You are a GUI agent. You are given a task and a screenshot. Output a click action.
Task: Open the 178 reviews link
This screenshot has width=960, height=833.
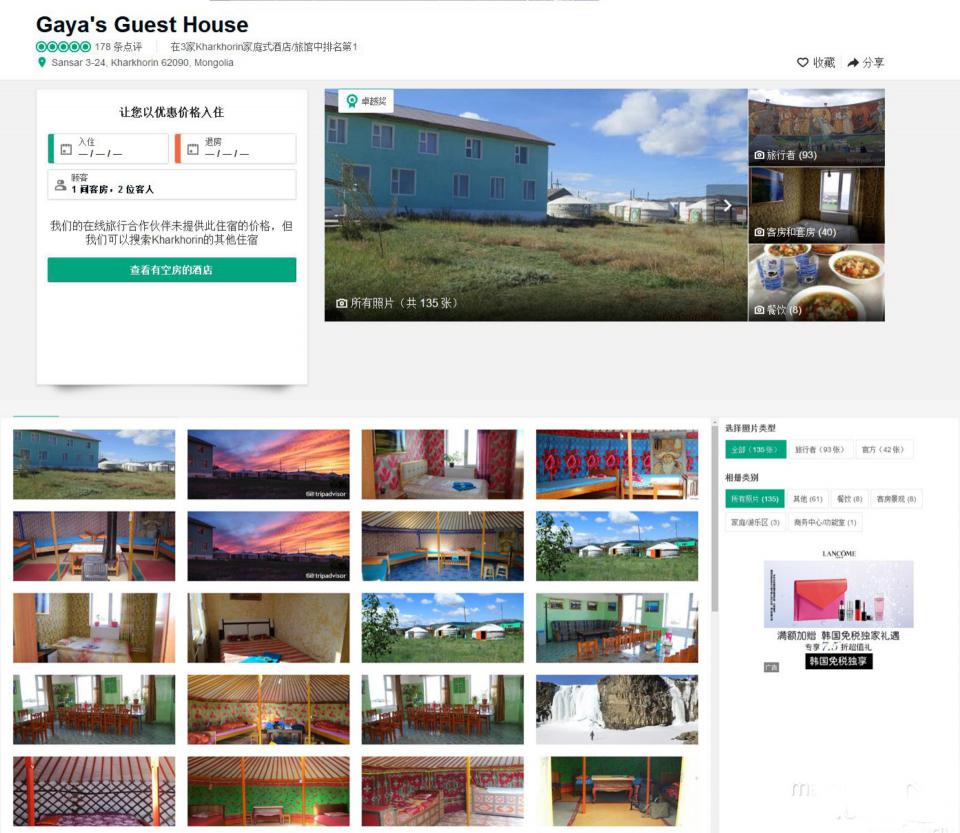click(x=118, y=47)
